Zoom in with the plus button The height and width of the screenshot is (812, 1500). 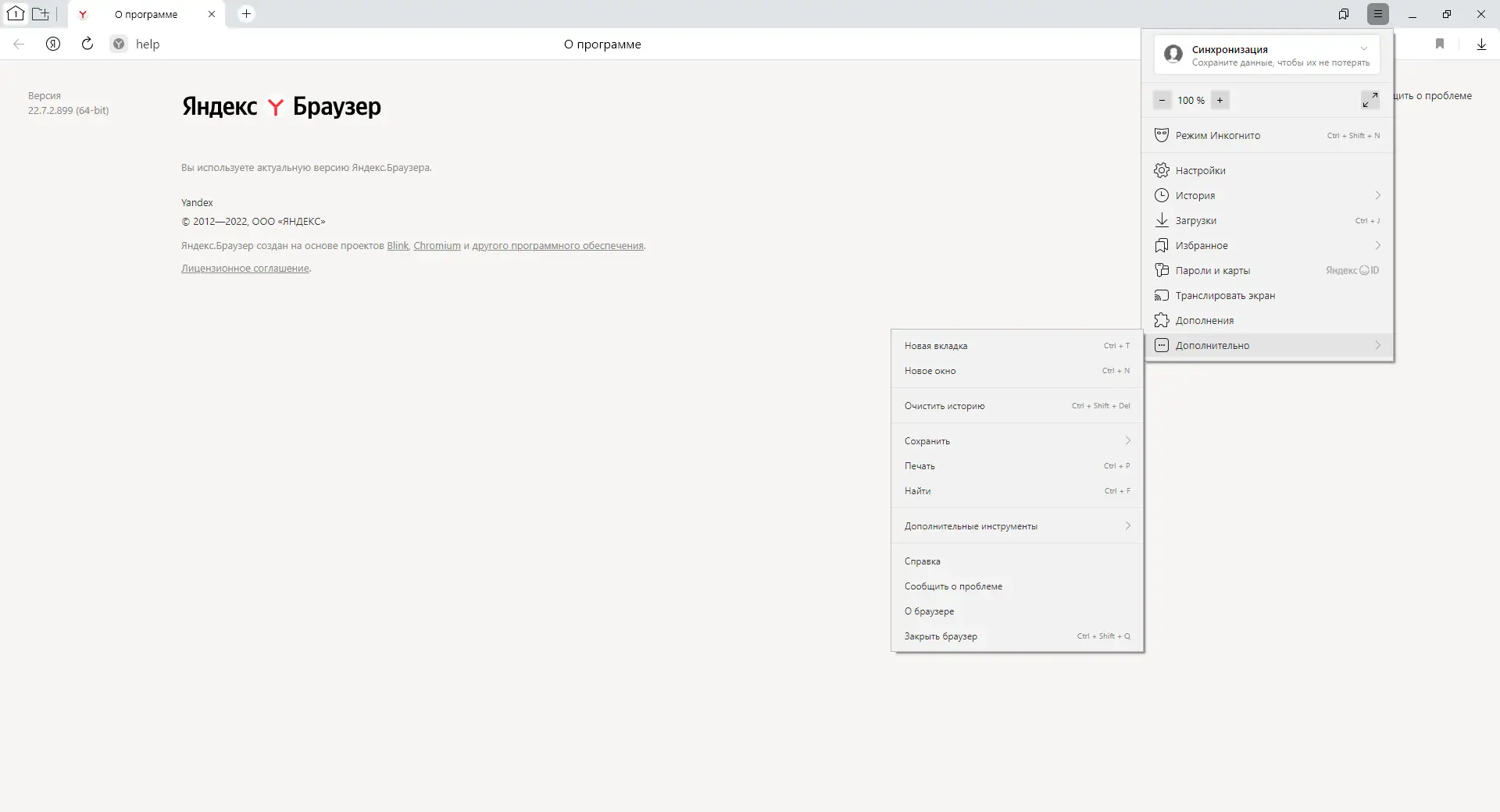1220,100
